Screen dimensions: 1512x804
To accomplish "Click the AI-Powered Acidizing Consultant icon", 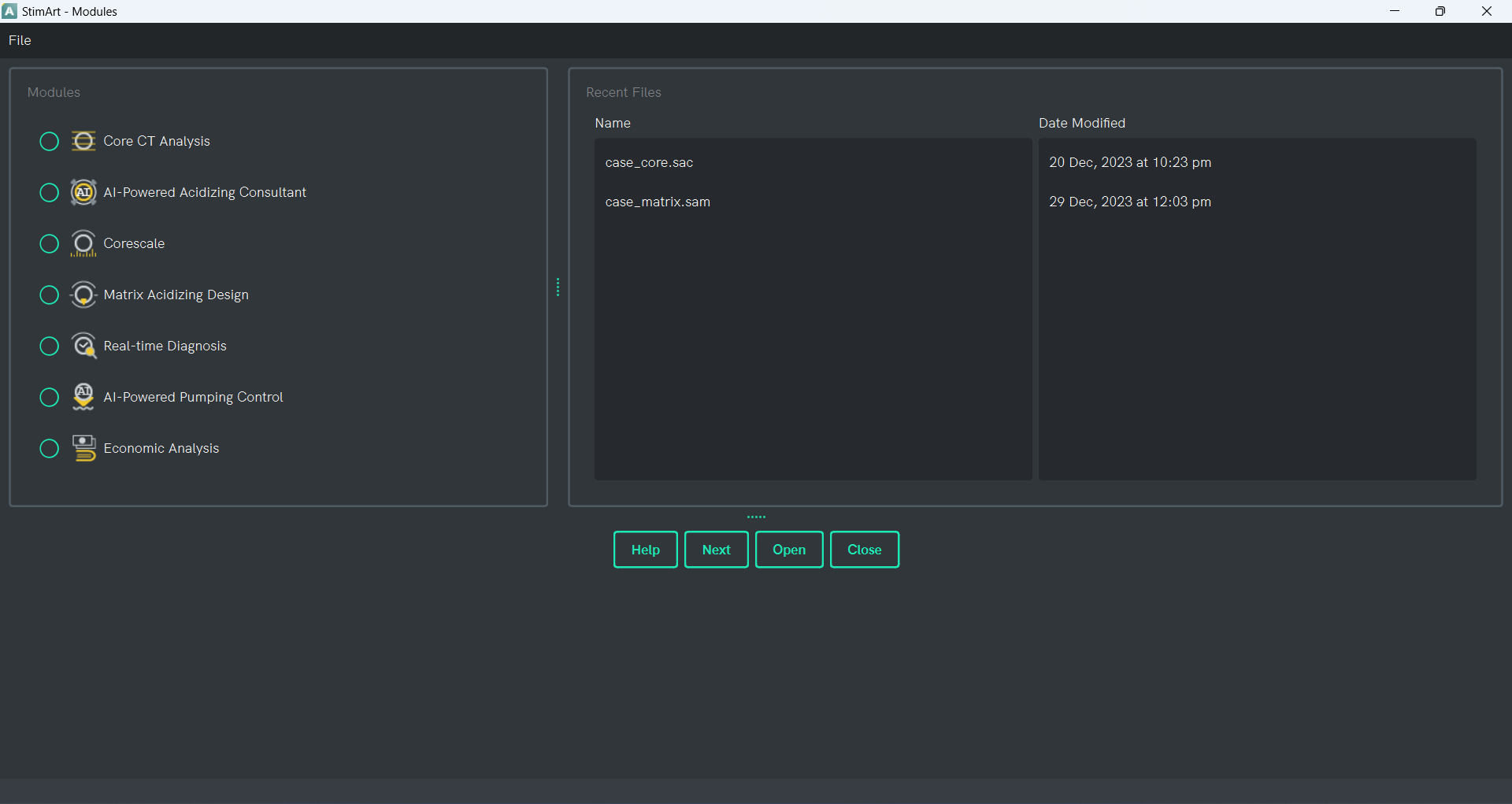I will click(83, 192).
